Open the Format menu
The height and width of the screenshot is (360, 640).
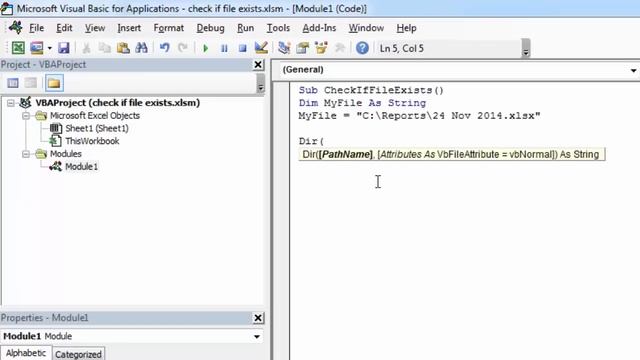click(169, 28)
